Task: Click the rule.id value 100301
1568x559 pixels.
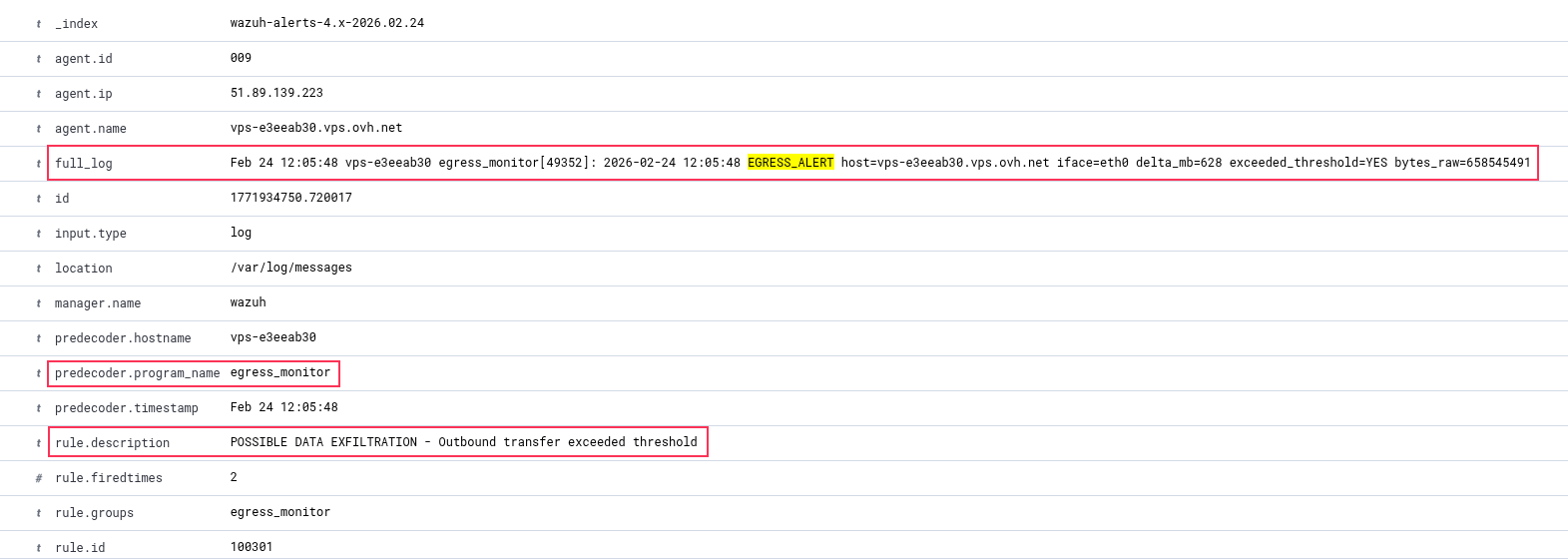Action: coord(251,547)
